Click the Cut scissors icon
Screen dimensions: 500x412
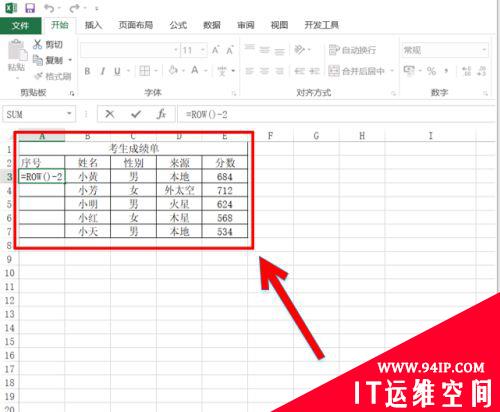(37, 44)
